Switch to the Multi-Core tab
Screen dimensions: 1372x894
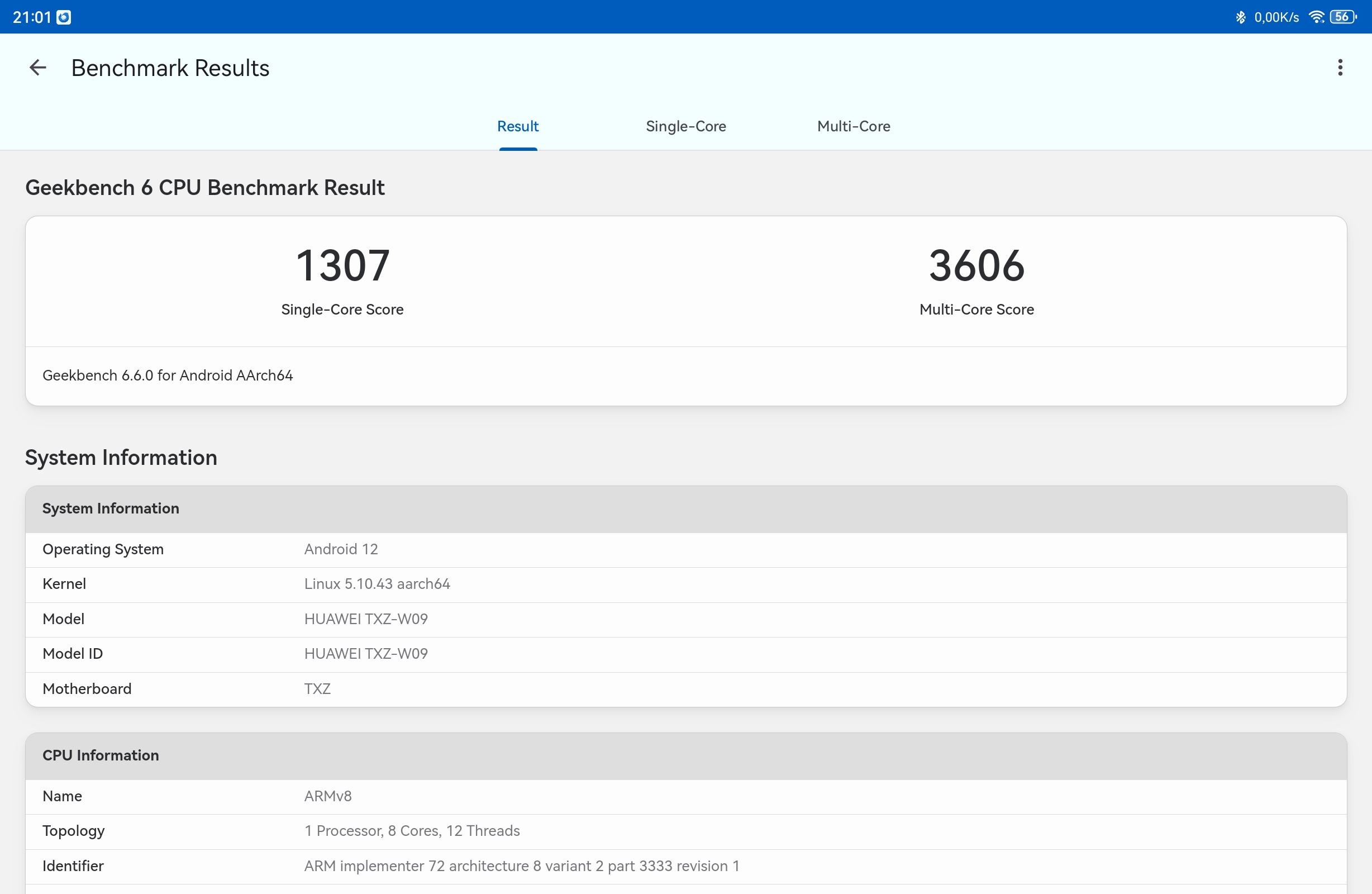[x=852, y=126]
